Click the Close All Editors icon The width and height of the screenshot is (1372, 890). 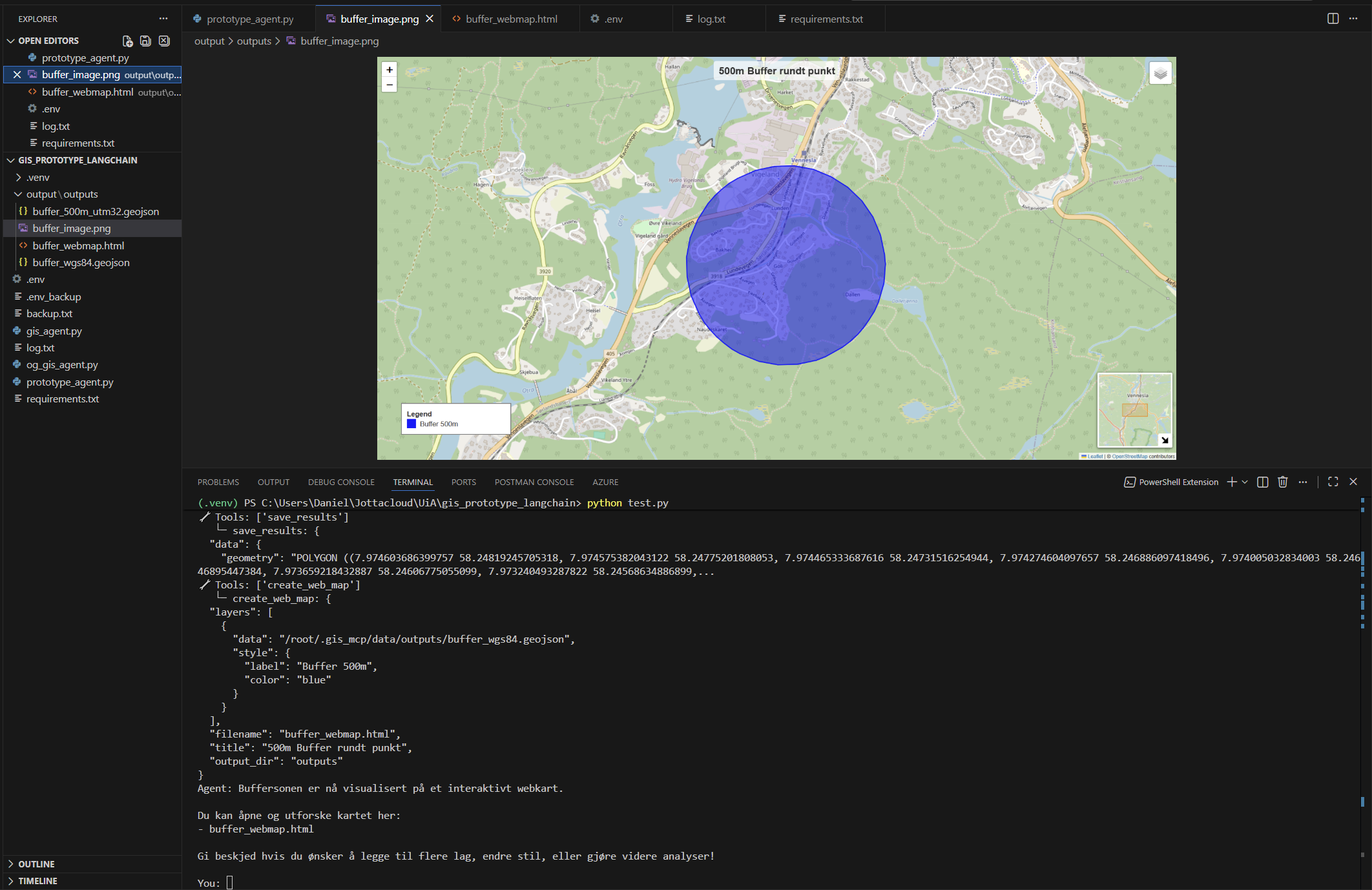click(x=164, y=41)
